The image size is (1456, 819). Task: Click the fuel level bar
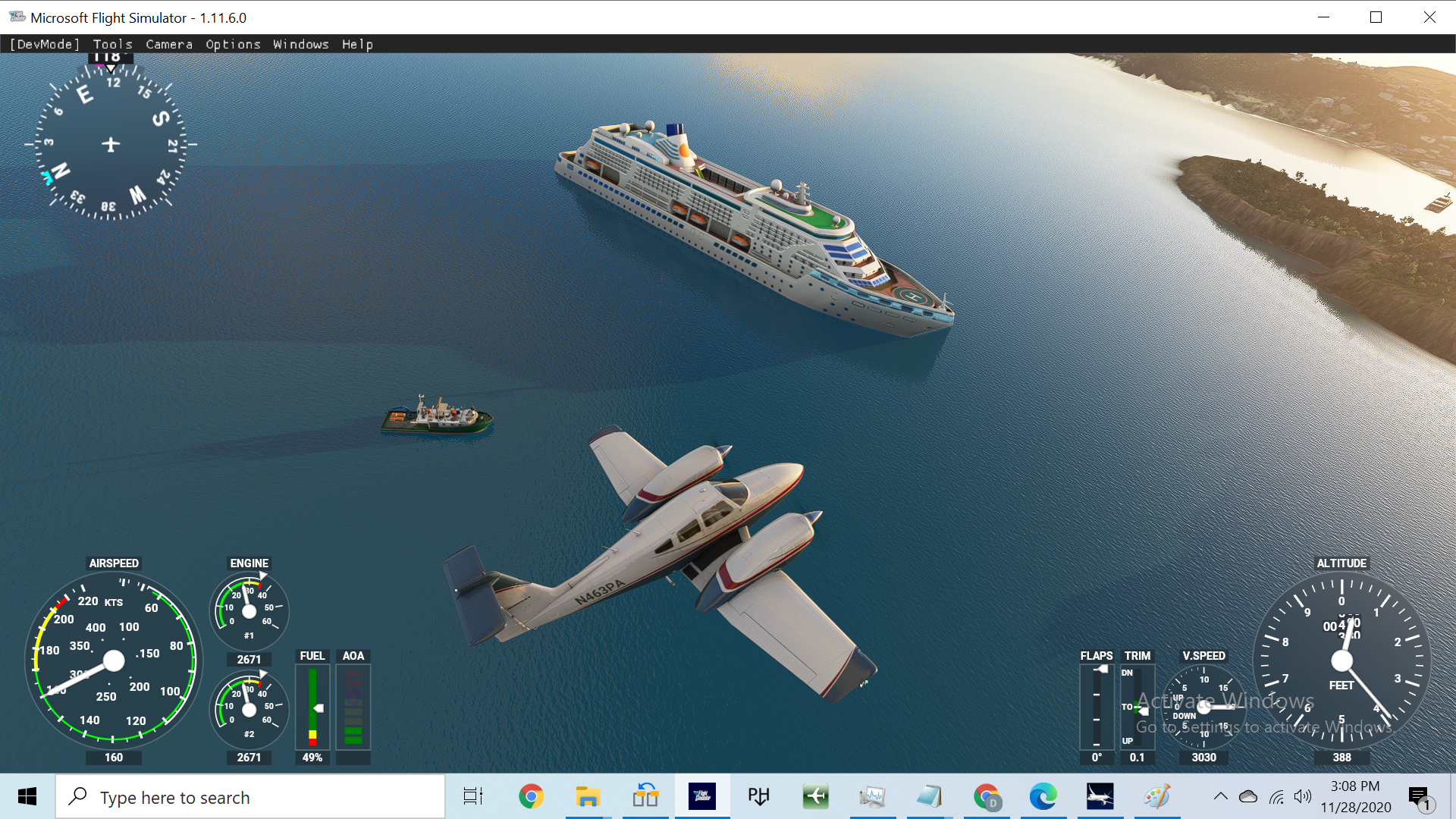pos(312,707)
